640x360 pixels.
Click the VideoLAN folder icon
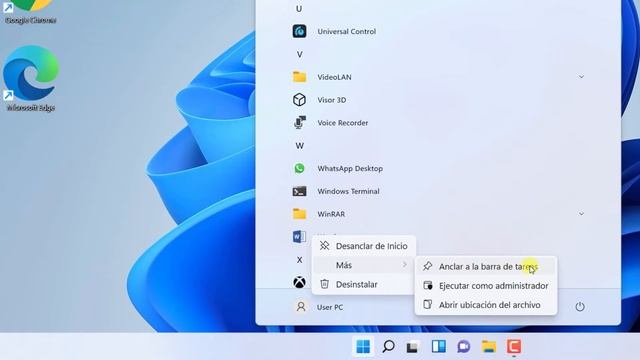[x=299, y=77]
